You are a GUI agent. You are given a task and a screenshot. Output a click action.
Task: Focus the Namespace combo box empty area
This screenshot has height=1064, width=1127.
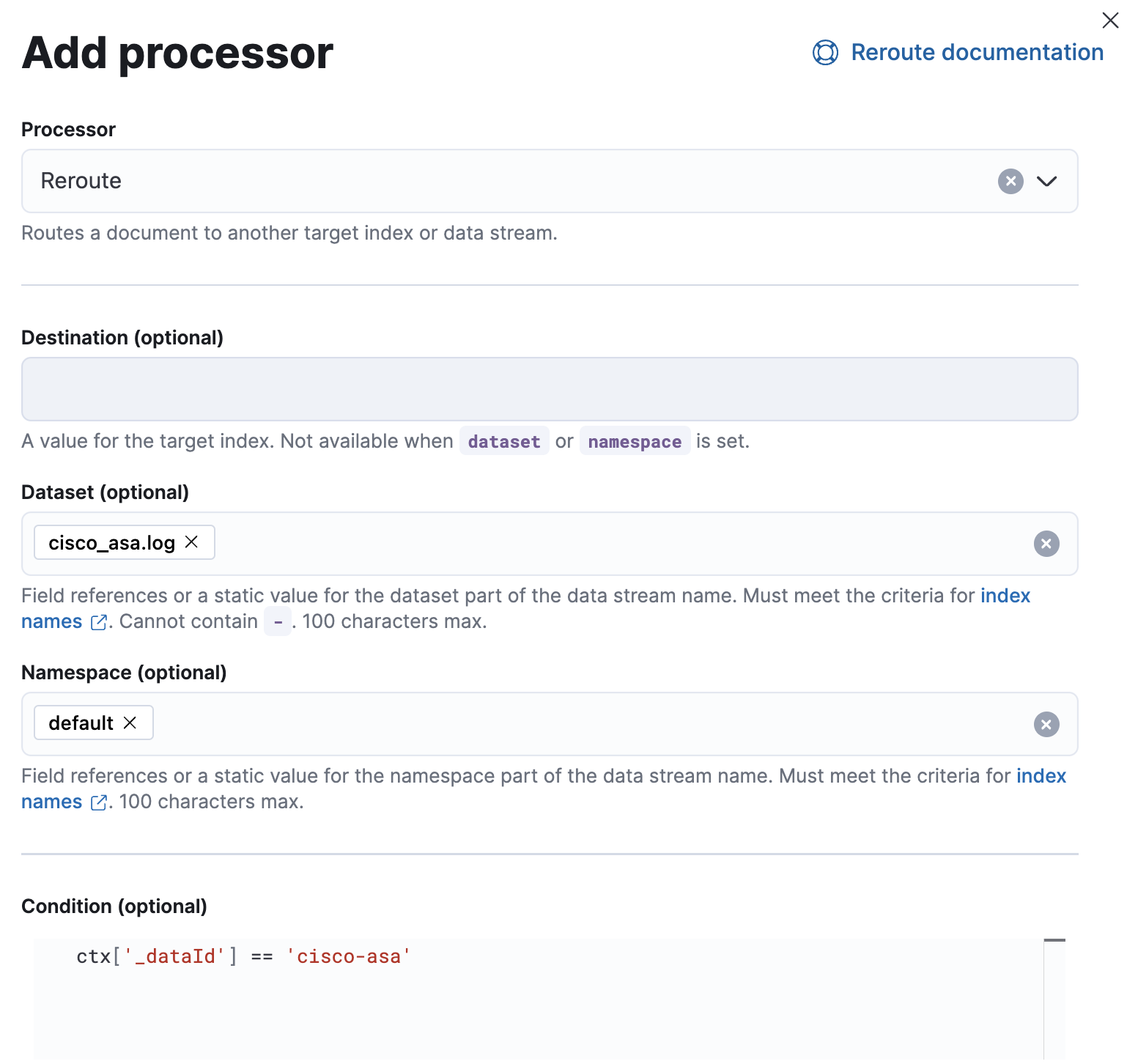[x=586, y=724]
